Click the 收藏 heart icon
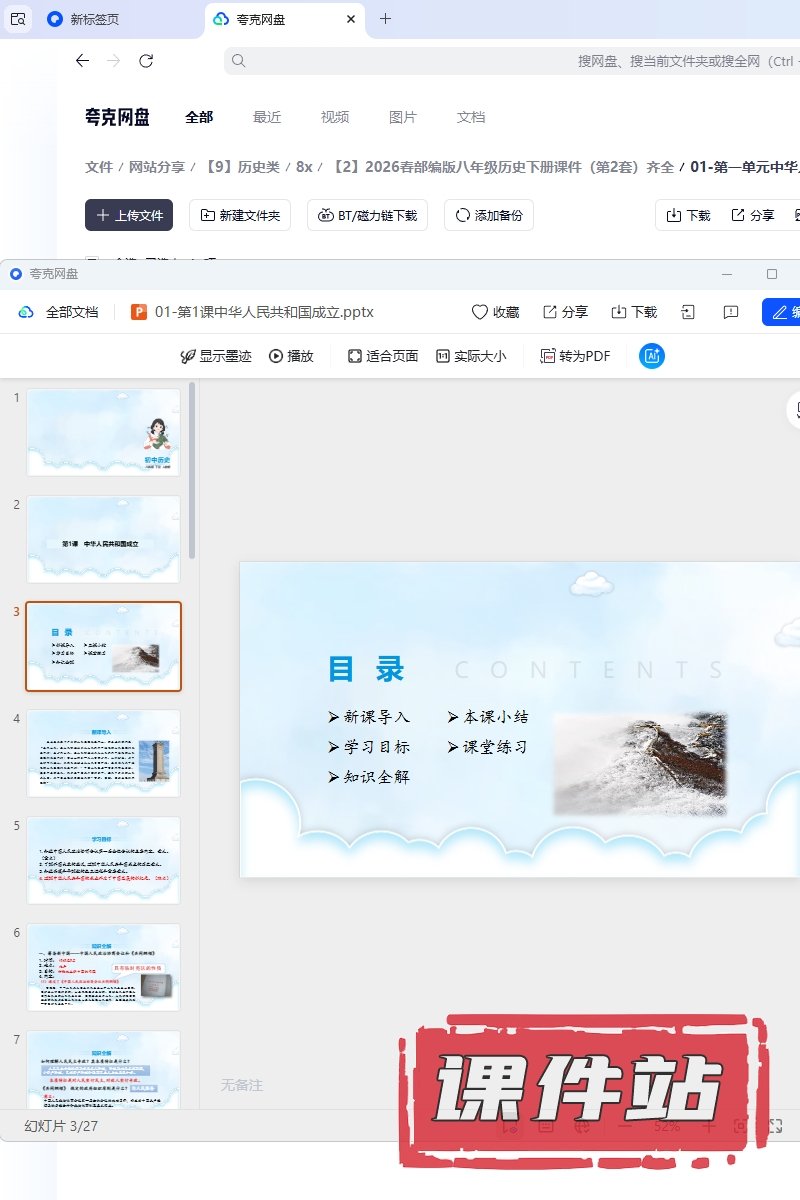The height and width of the screenshot is (1200, 800). point(480,312)
